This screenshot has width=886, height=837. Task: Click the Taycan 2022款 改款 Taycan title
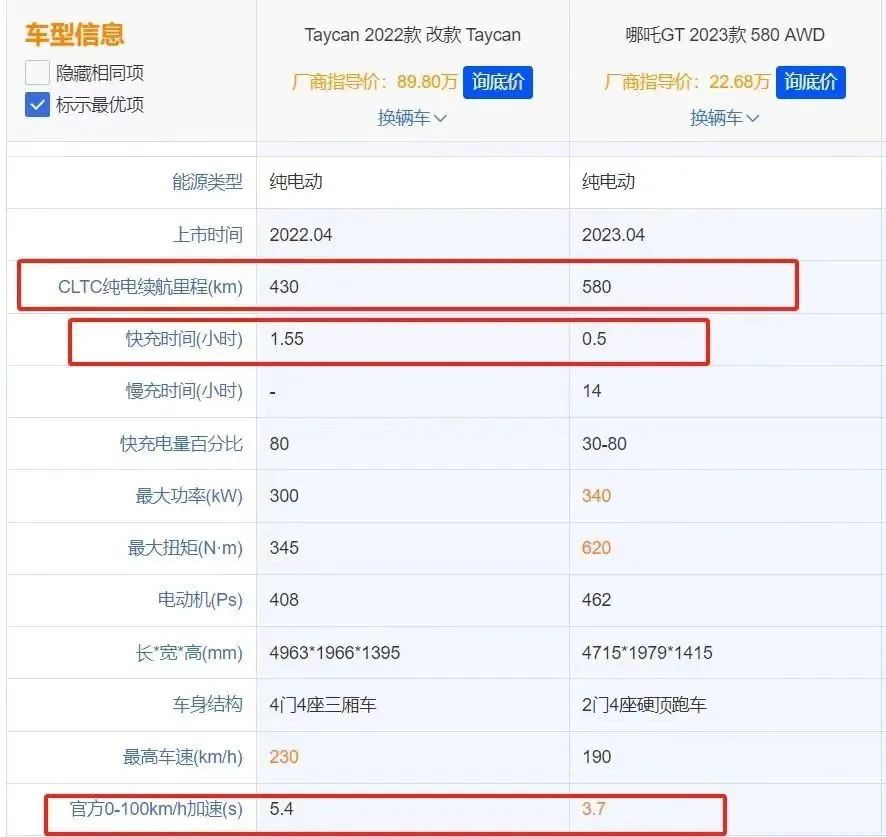(412, 35)
